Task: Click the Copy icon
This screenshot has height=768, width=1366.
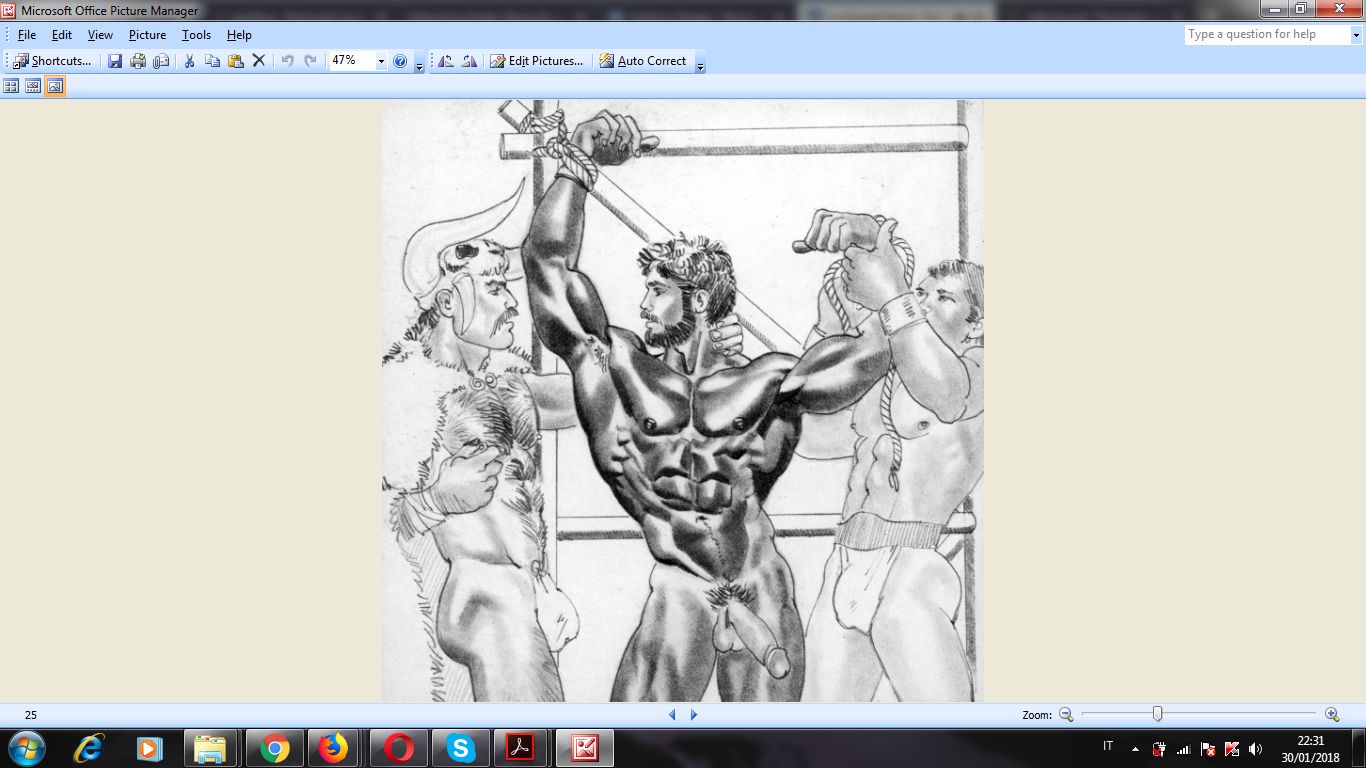Action: click(x=212, y=61)
